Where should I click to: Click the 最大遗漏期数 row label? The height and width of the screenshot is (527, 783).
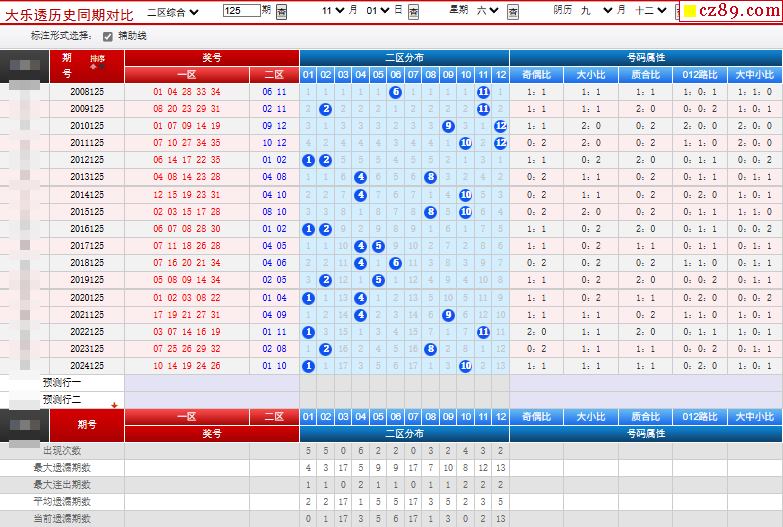click(x=62, y=468)
